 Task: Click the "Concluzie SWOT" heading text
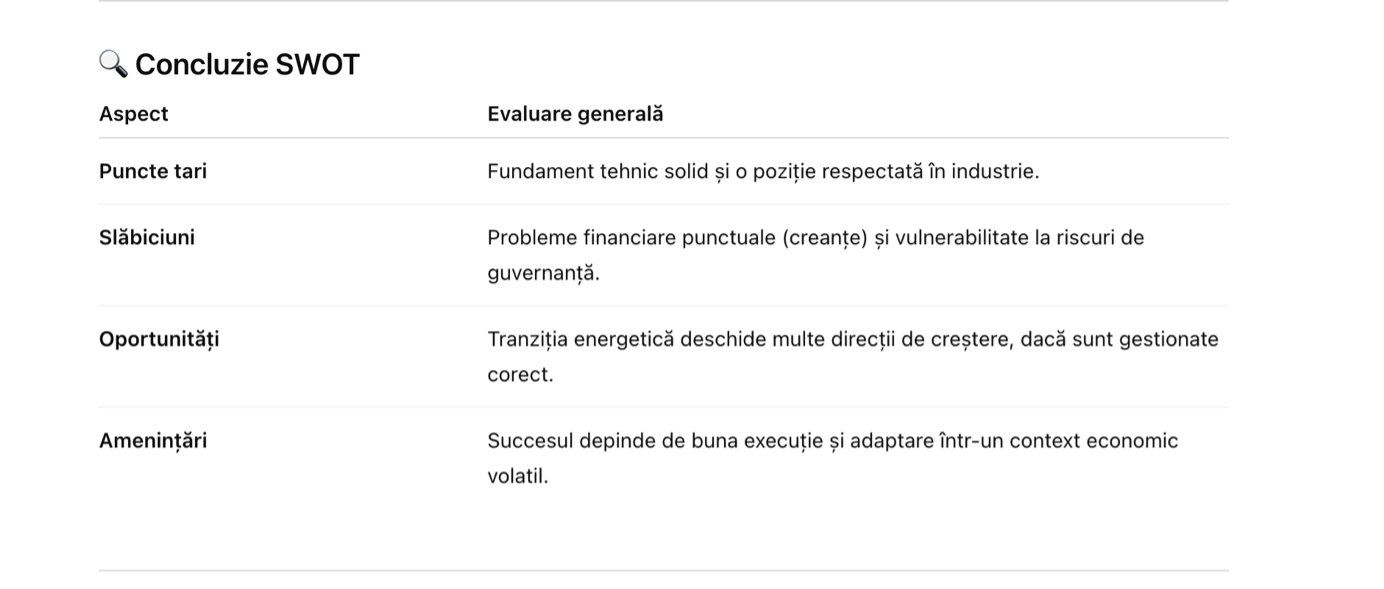247,65
